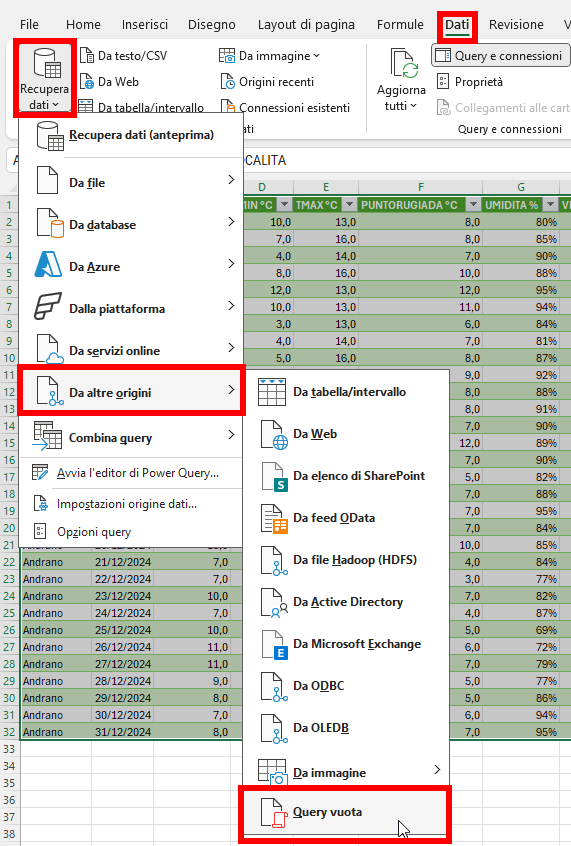The width and height of the screenshot is (571, 846).
Task: Expand the Da servizi online submenu
Action: pos(131,351)
